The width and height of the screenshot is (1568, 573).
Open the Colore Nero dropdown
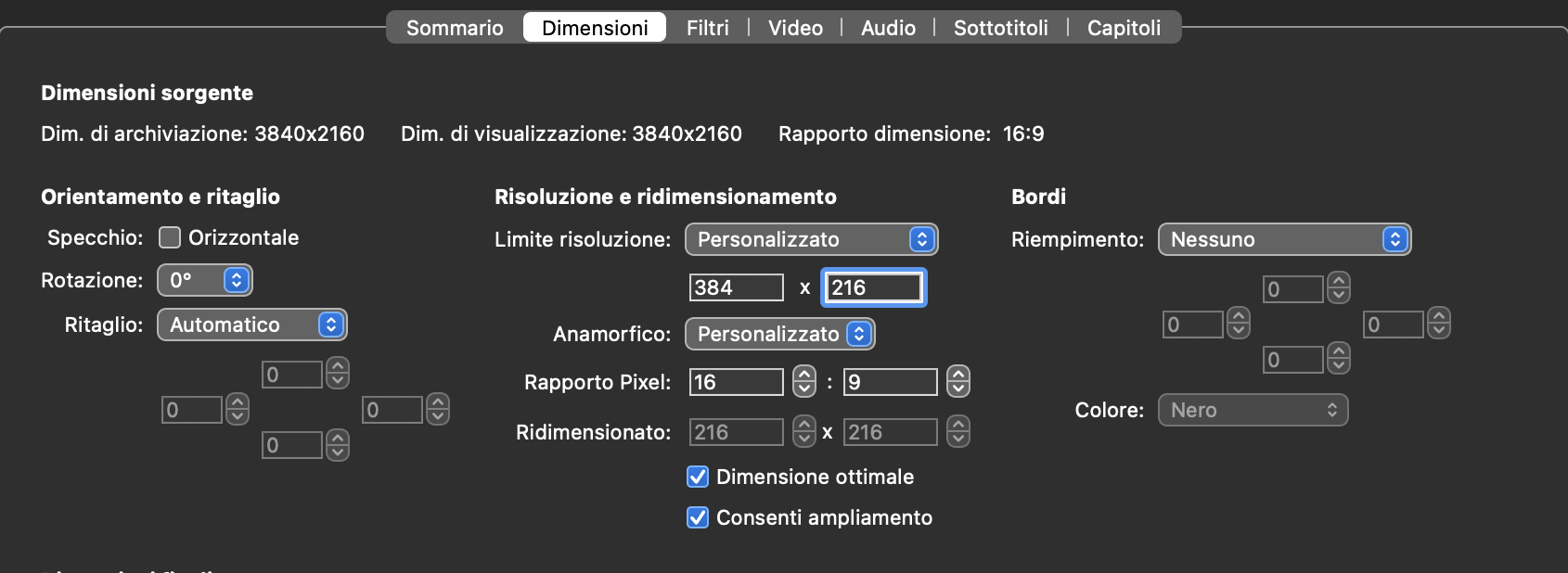pos(1253,410)
